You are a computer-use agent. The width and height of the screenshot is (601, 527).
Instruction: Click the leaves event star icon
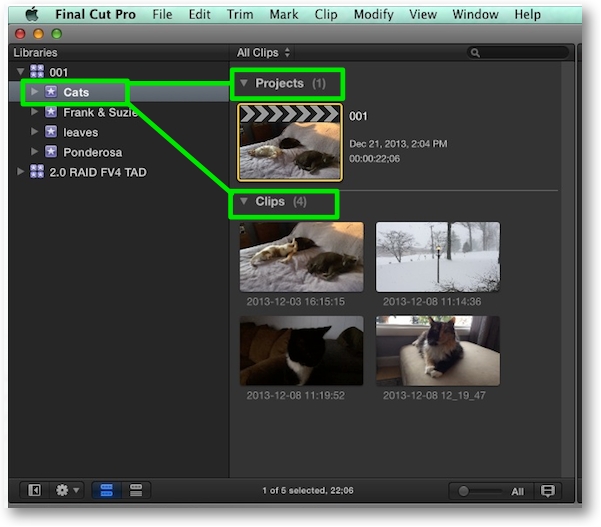[x=51, y=132]
